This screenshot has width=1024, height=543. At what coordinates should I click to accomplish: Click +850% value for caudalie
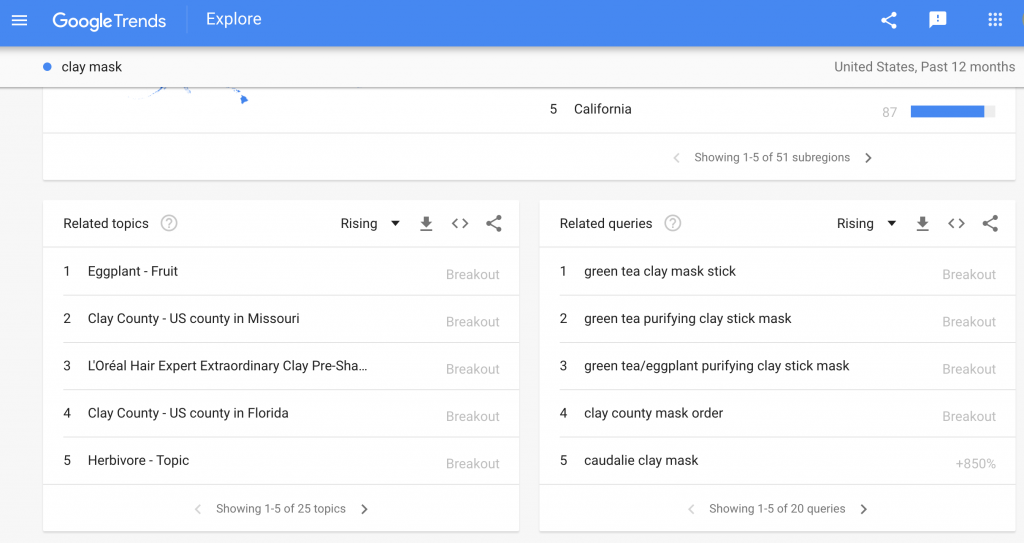coord(976,464)
